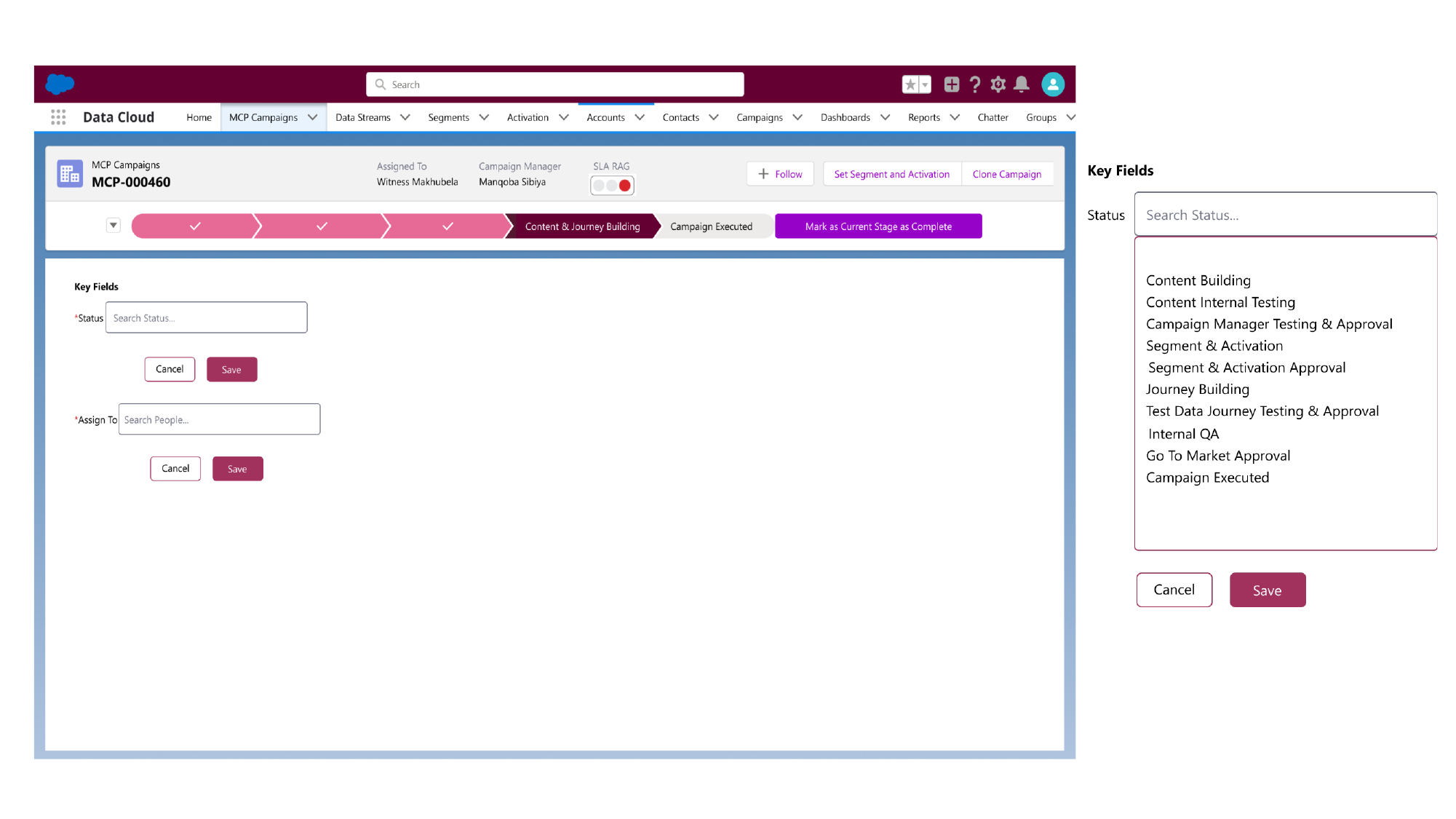Expand the Segments tab menu

point(484,117)
